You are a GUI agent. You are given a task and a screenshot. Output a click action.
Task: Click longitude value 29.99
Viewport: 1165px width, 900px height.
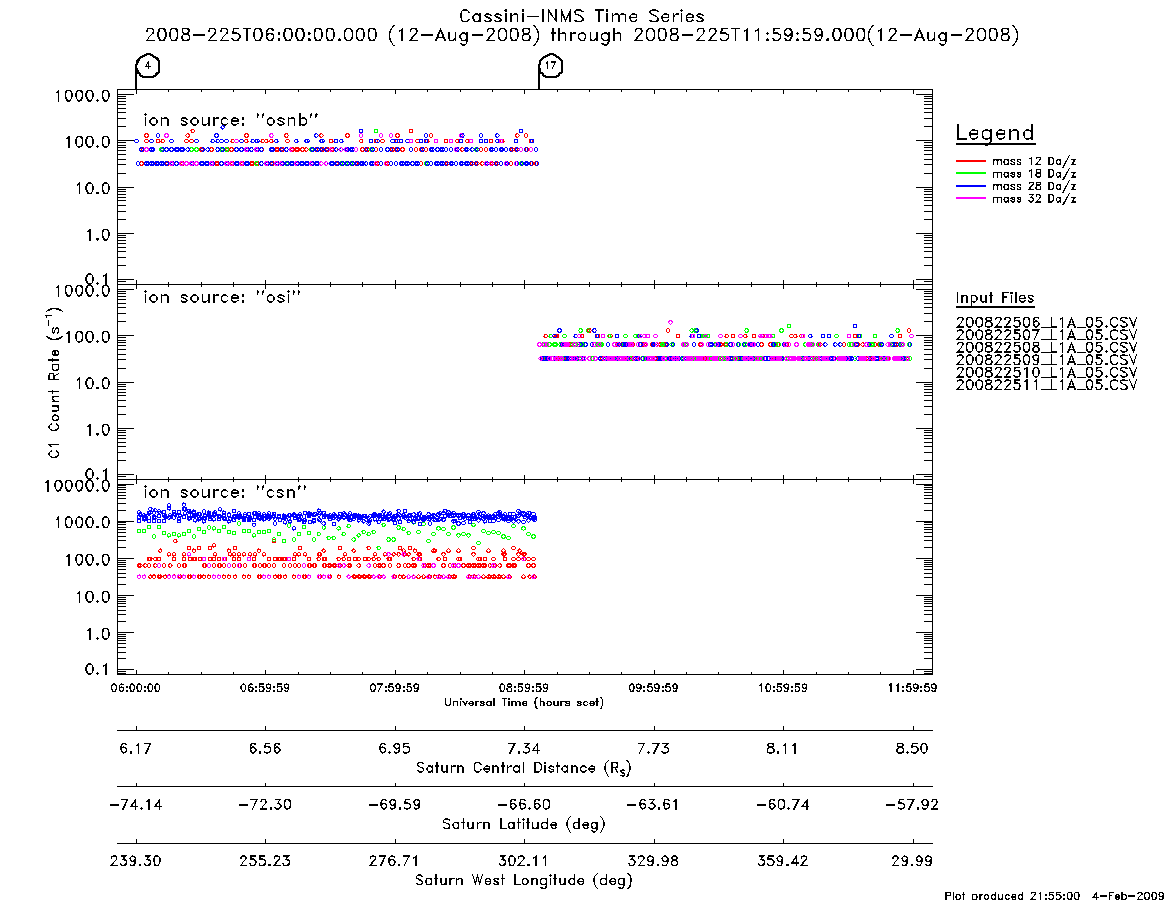pyautogui.click(x=912, y=861)
